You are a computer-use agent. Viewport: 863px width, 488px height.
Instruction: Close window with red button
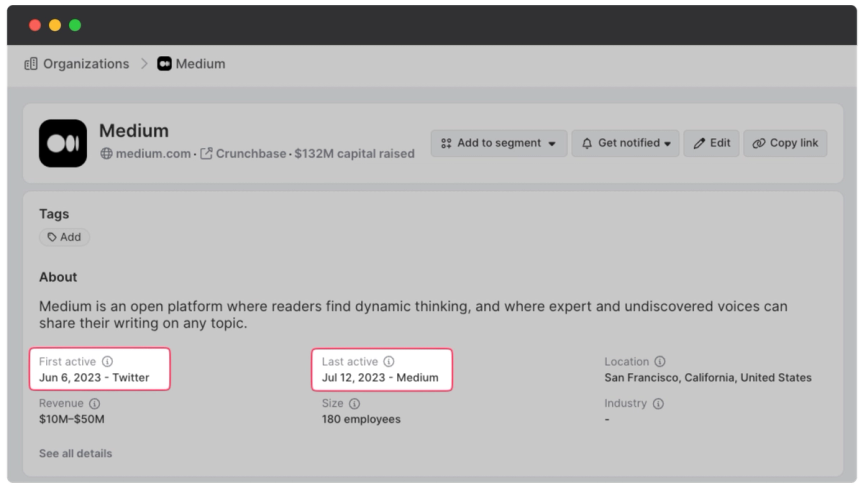[35, 25]
